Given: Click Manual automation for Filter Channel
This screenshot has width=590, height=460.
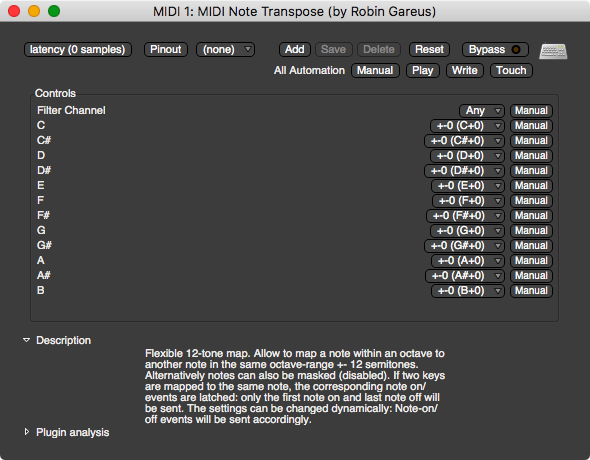Looking at the screenshot, I should coord(531,111).
